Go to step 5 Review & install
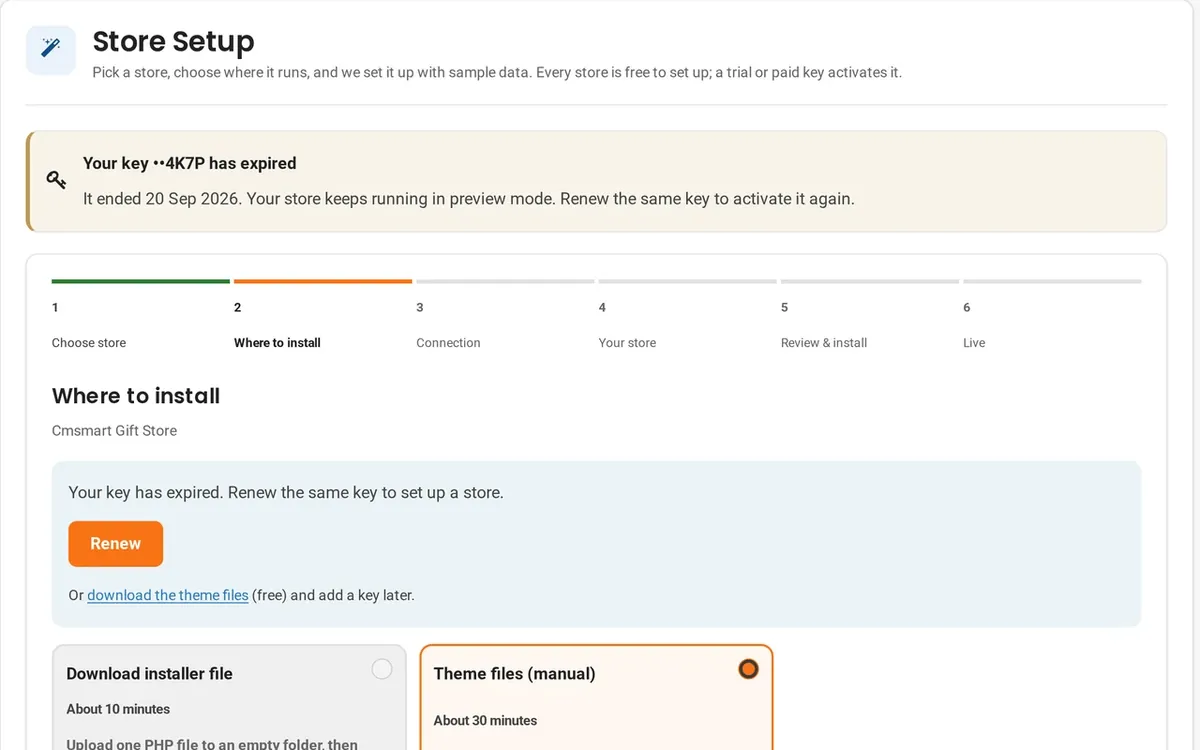This screenshot has height=750, width=1200. [869, 316]
